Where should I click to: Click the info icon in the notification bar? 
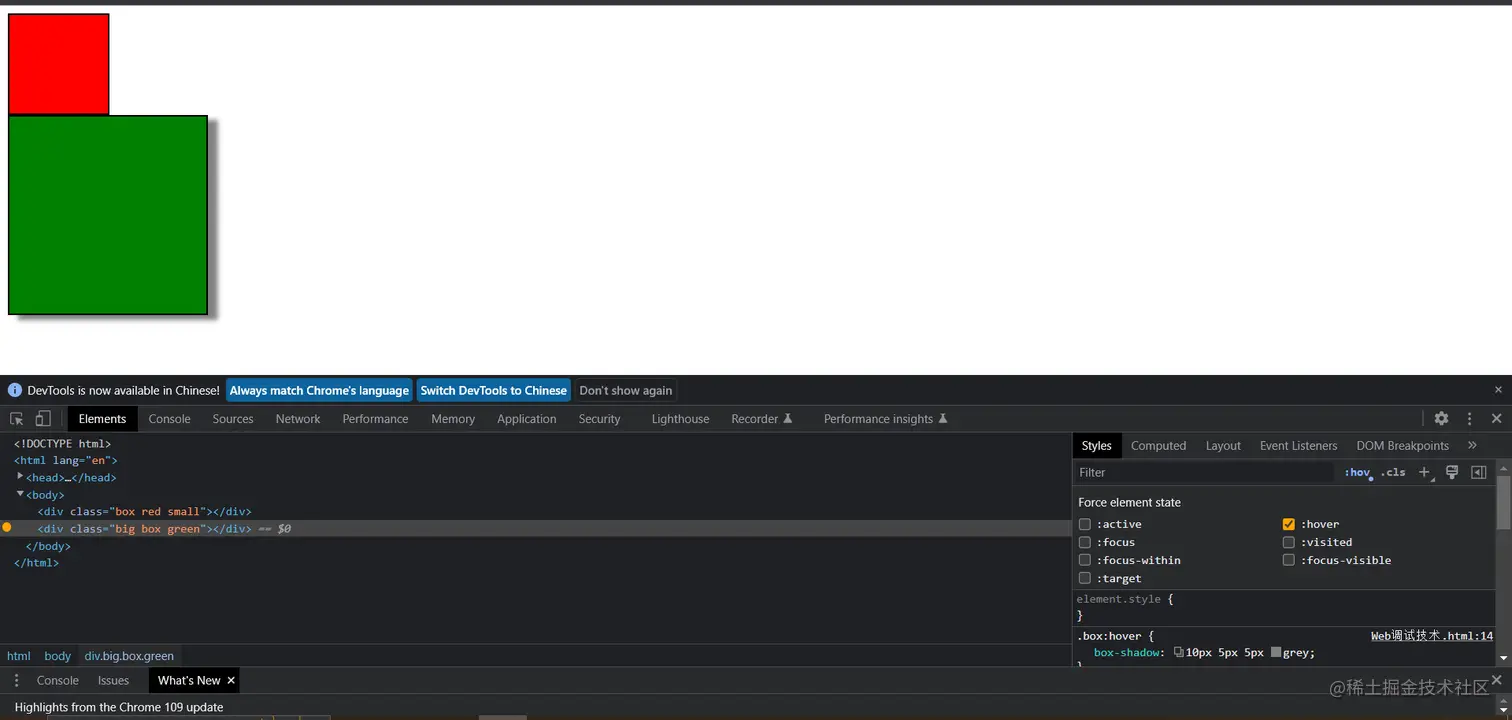tap(15, 390)
